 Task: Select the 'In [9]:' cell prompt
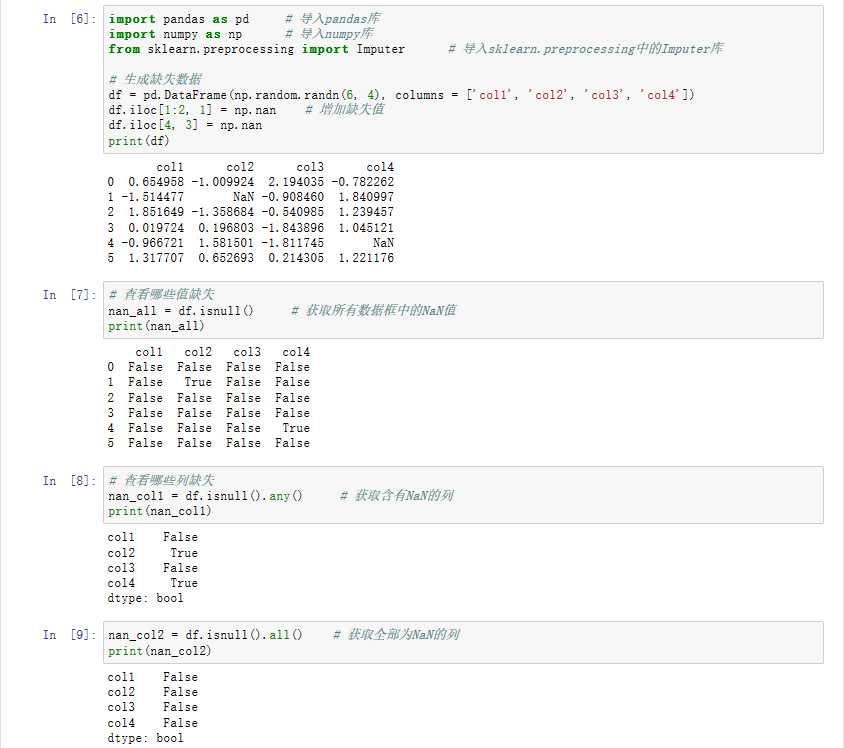(x=66, y=635)
